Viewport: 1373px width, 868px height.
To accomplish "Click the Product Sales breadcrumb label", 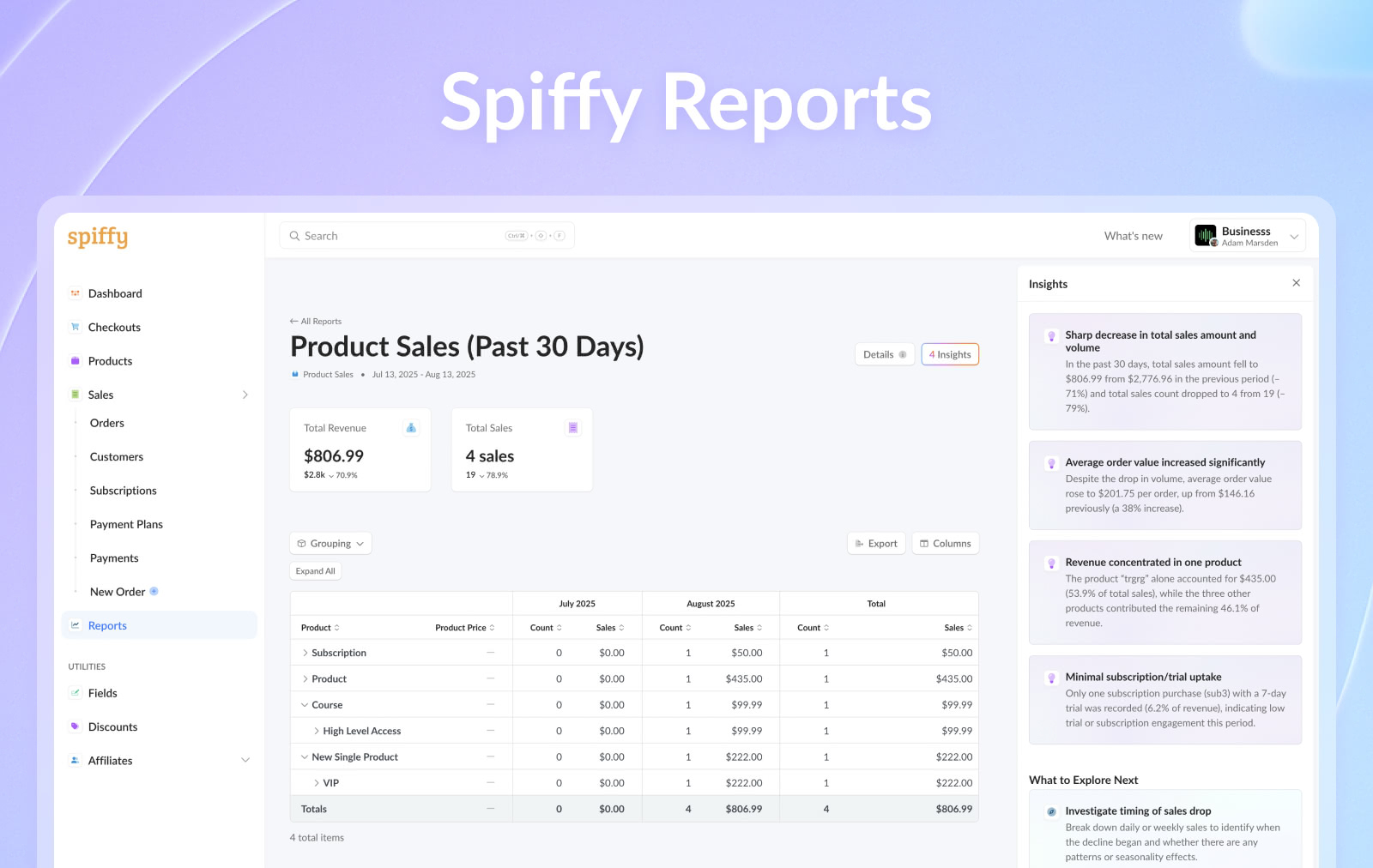I will (328, 375).
